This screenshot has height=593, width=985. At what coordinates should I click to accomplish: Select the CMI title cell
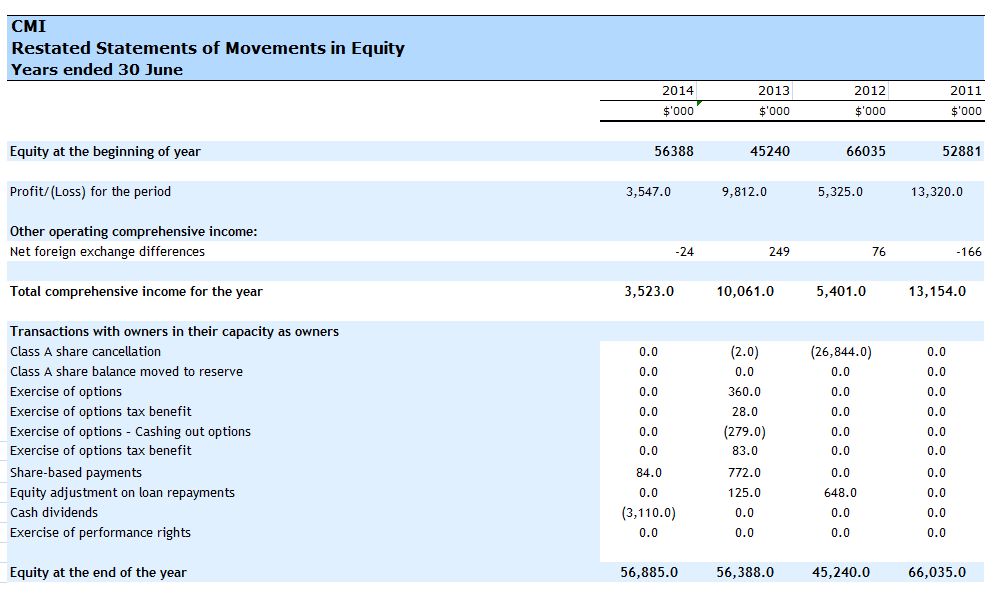(28, 26)
